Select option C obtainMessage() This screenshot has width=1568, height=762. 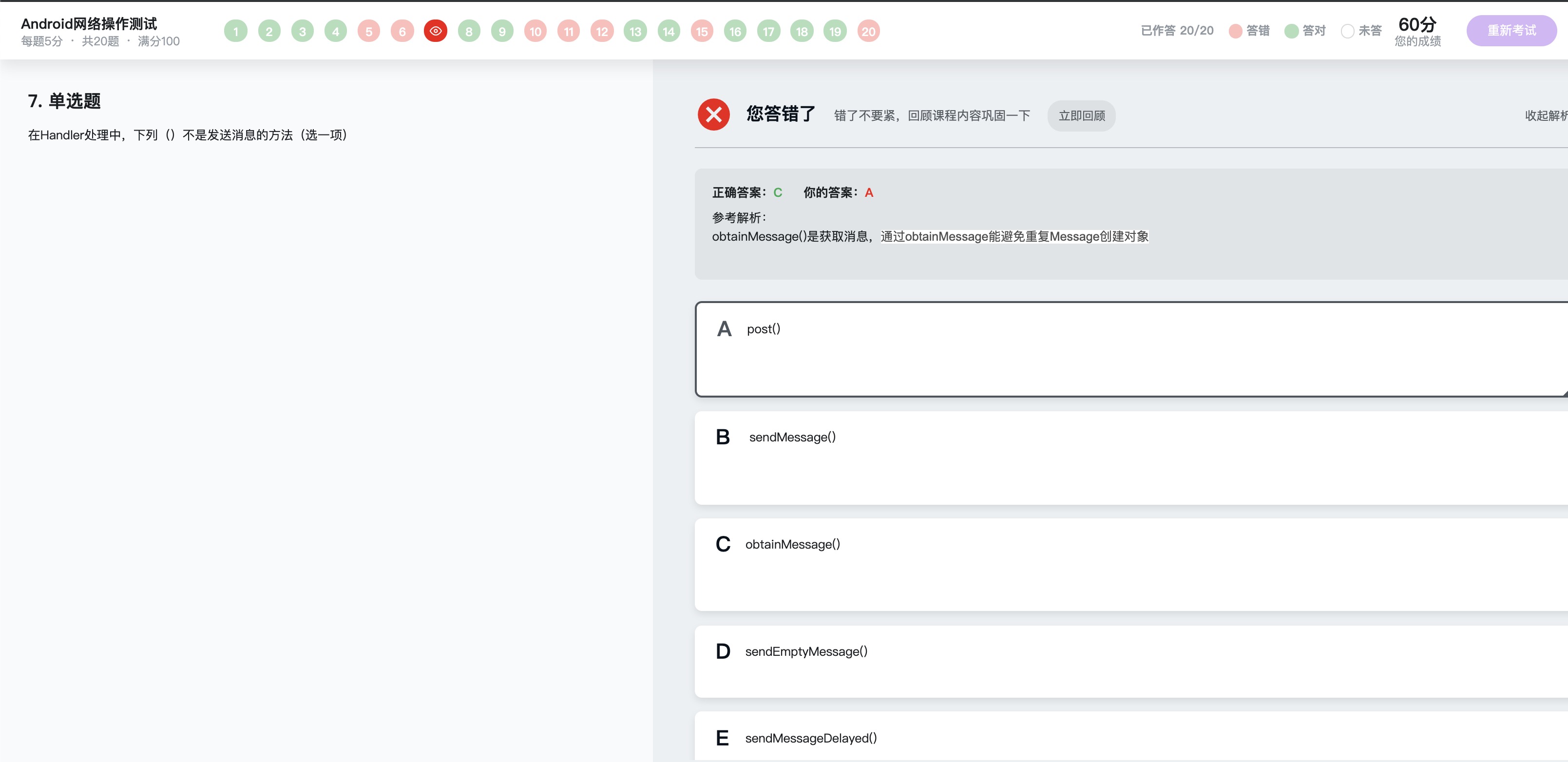click(1131, 564)
